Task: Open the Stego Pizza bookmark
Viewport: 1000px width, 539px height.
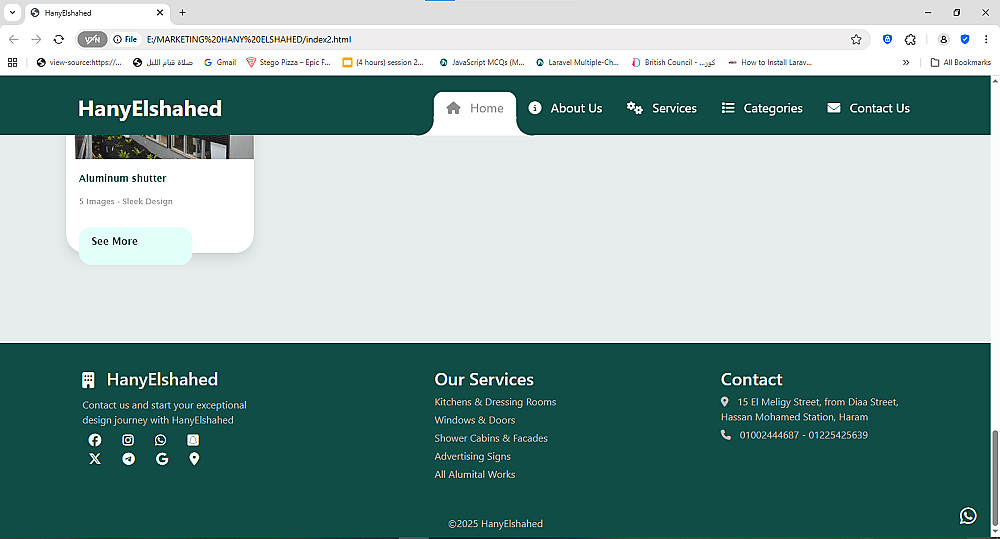Action: (x=288, y=63)
